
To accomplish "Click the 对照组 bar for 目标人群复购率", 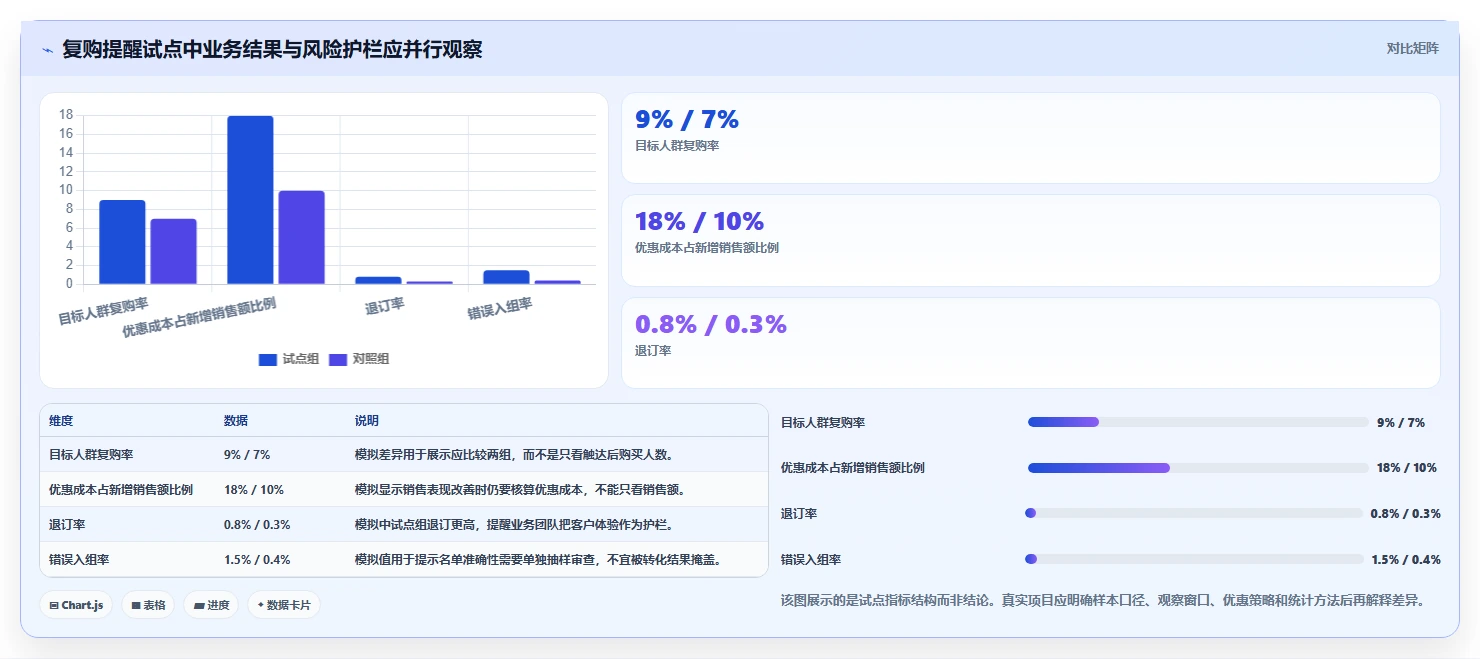I will pyautogui.click(x=173, y=251).
